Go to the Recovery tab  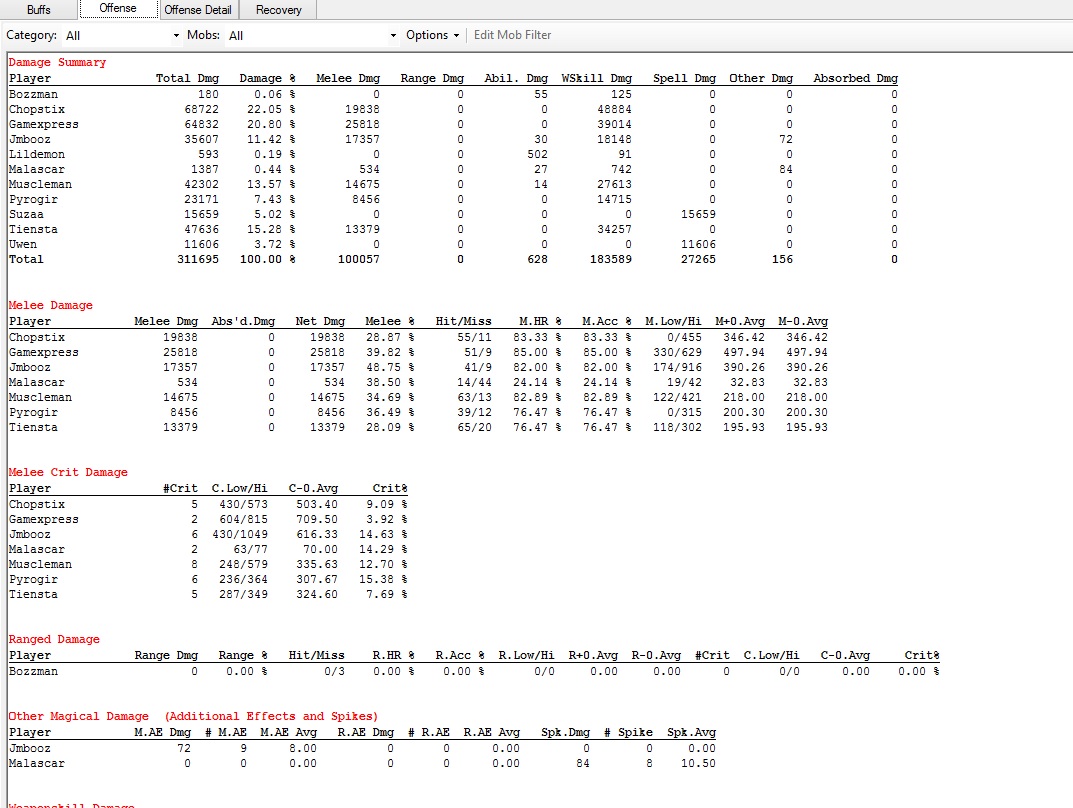click(x=278, y=10)
